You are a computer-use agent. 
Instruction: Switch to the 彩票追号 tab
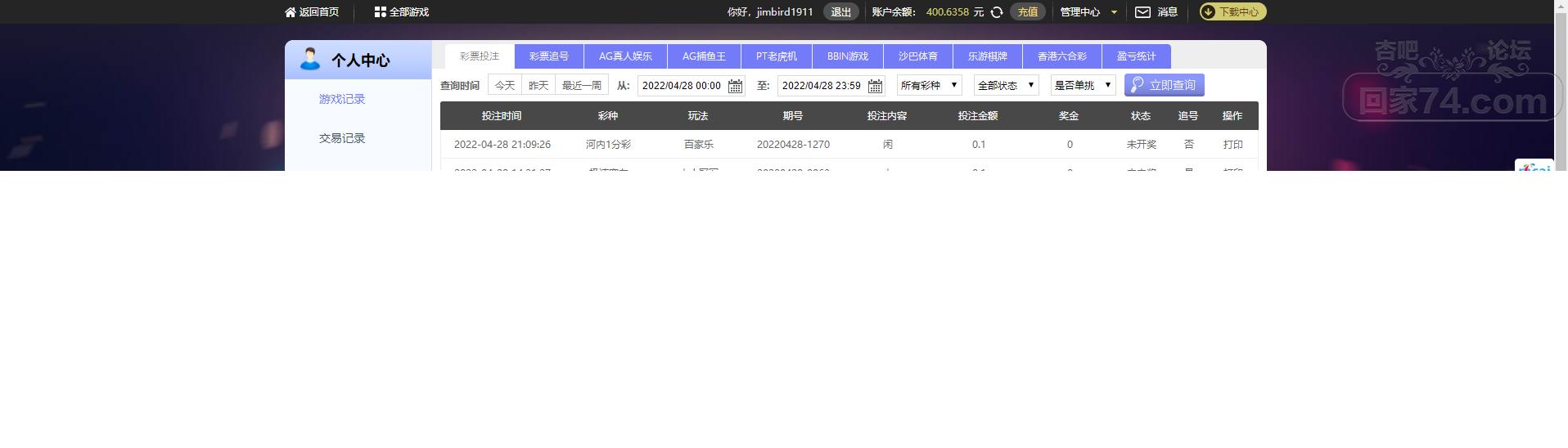(x=549, y=56)
